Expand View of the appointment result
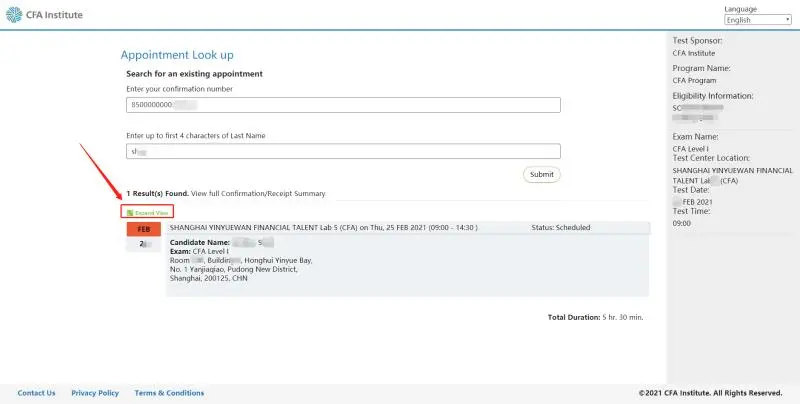Image resolution: width=800 pixels, height=404 pixels. coord(151,212)
